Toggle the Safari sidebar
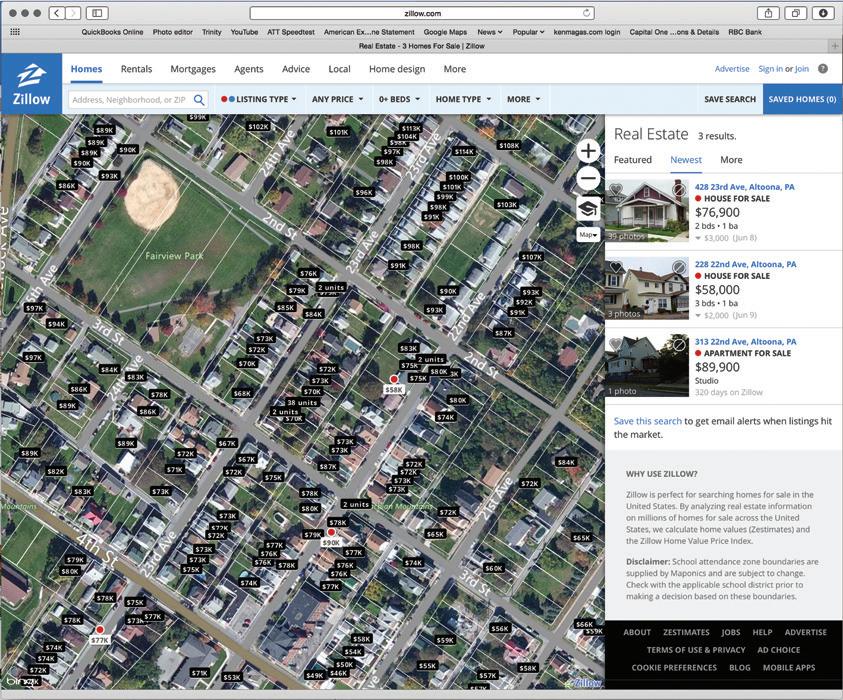 click(97, 13)
